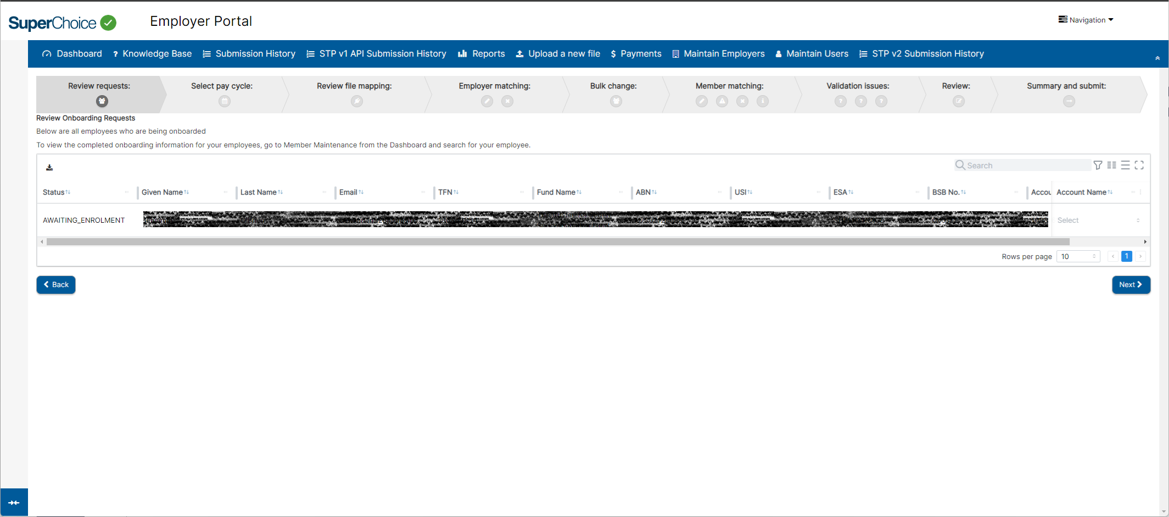Click the bottom-left sidebar toggle icon
1169x517 pixels.
tap(14, 502)
